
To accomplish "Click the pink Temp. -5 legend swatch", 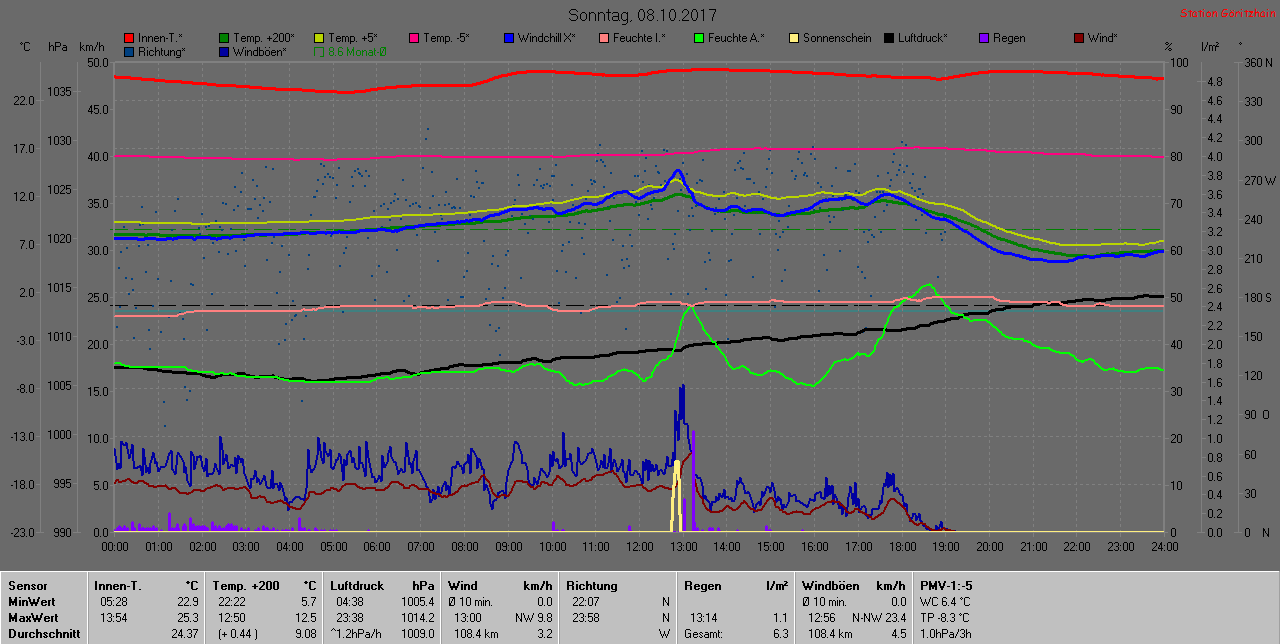I will point(413,38).
